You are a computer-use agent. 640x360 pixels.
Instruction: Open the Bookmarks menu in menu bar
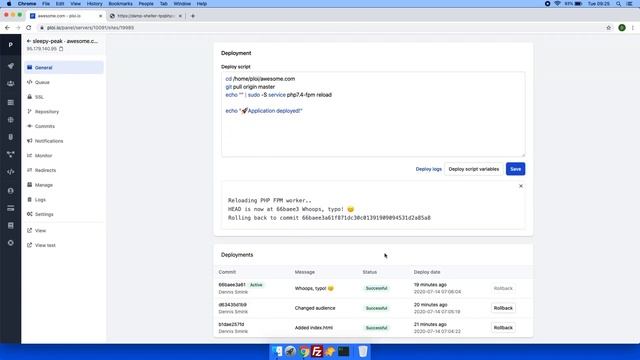coord(120,4)
